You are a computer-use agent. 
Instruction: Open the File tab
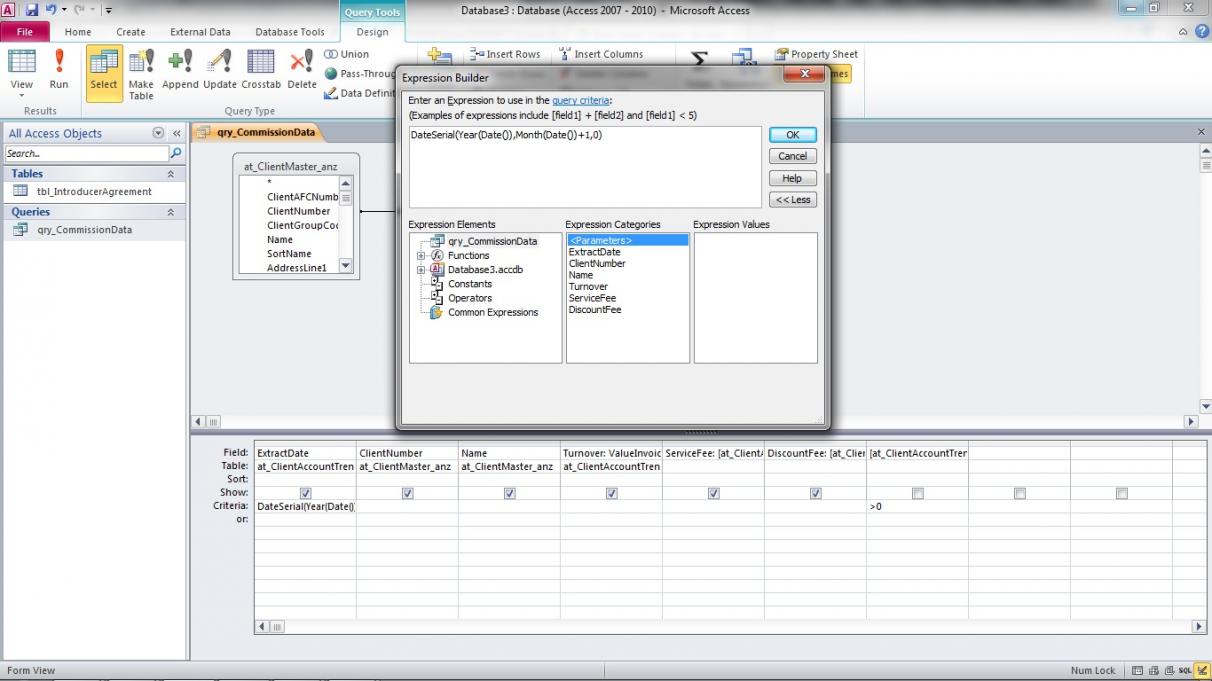pyautogui.click(x=25, y=32)
